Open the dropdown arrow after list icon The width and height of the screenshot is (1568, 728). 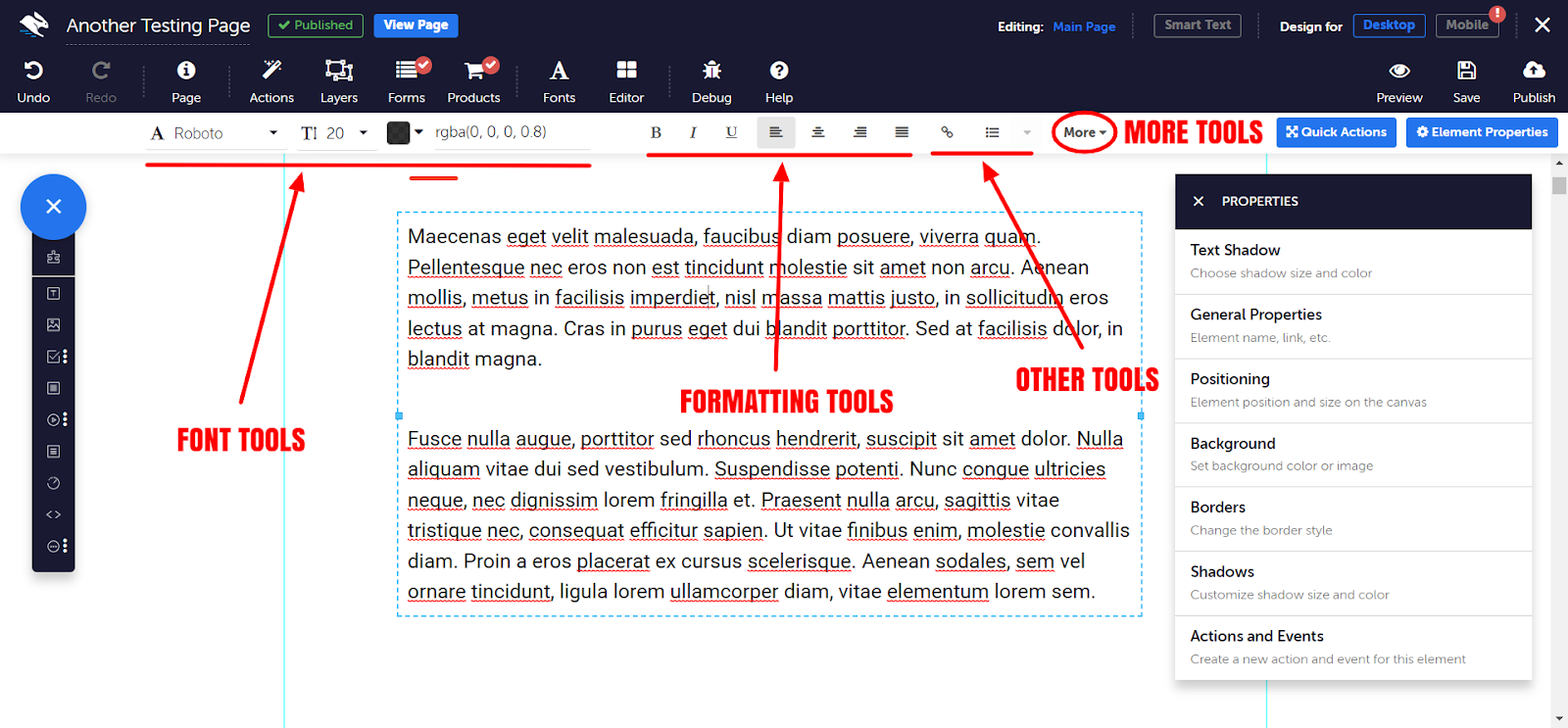[1026, 132]
